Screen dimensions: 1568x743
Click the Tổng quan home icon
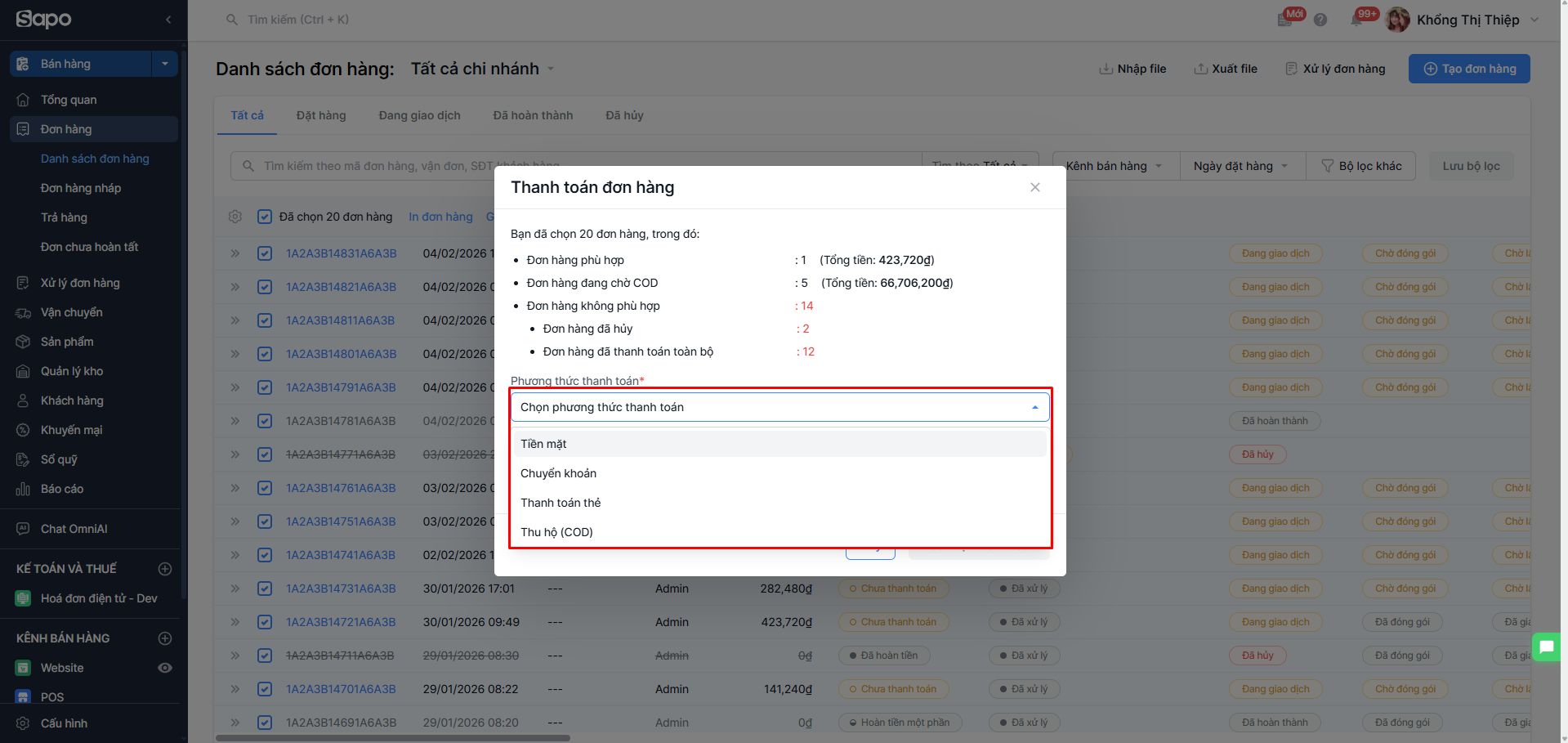tap(23, 100)
